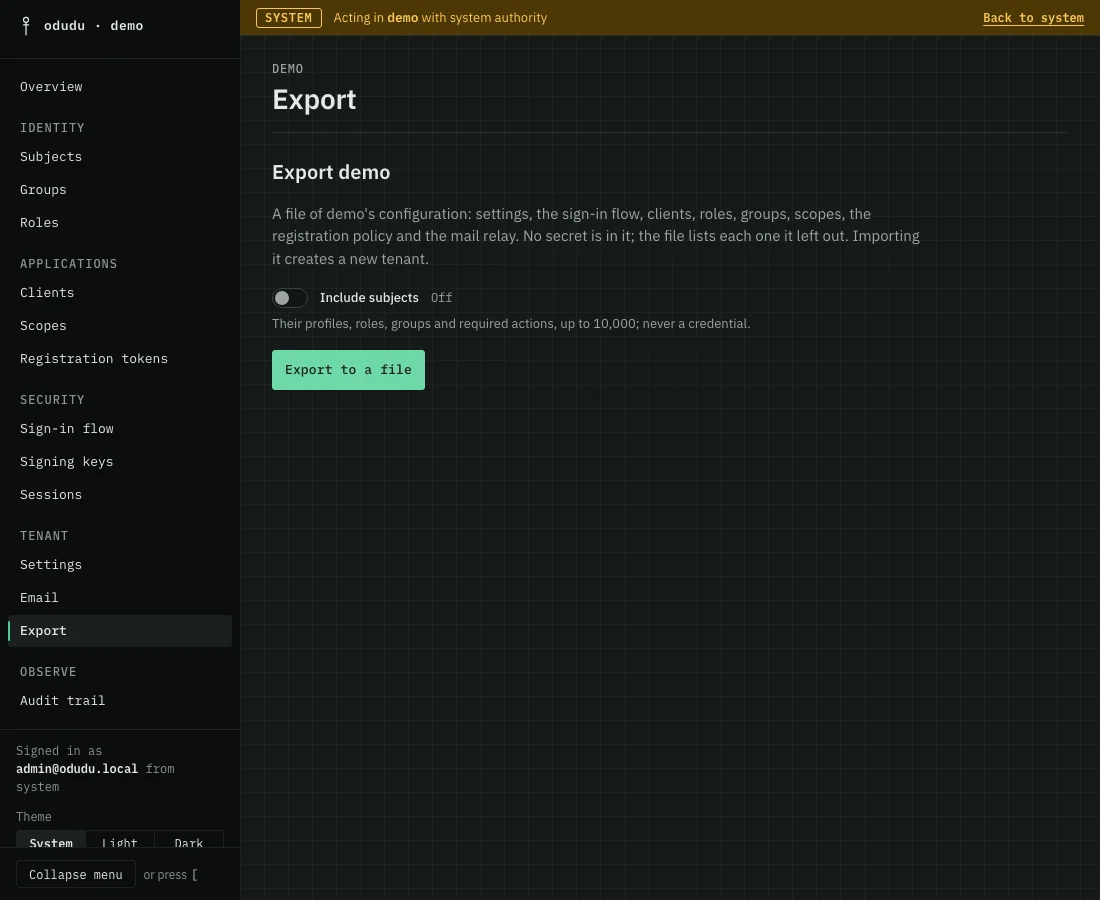Viewport: 1100px width, 900px height.
Task: Click the 'Off' toggle state label
Action: point(441,298)
